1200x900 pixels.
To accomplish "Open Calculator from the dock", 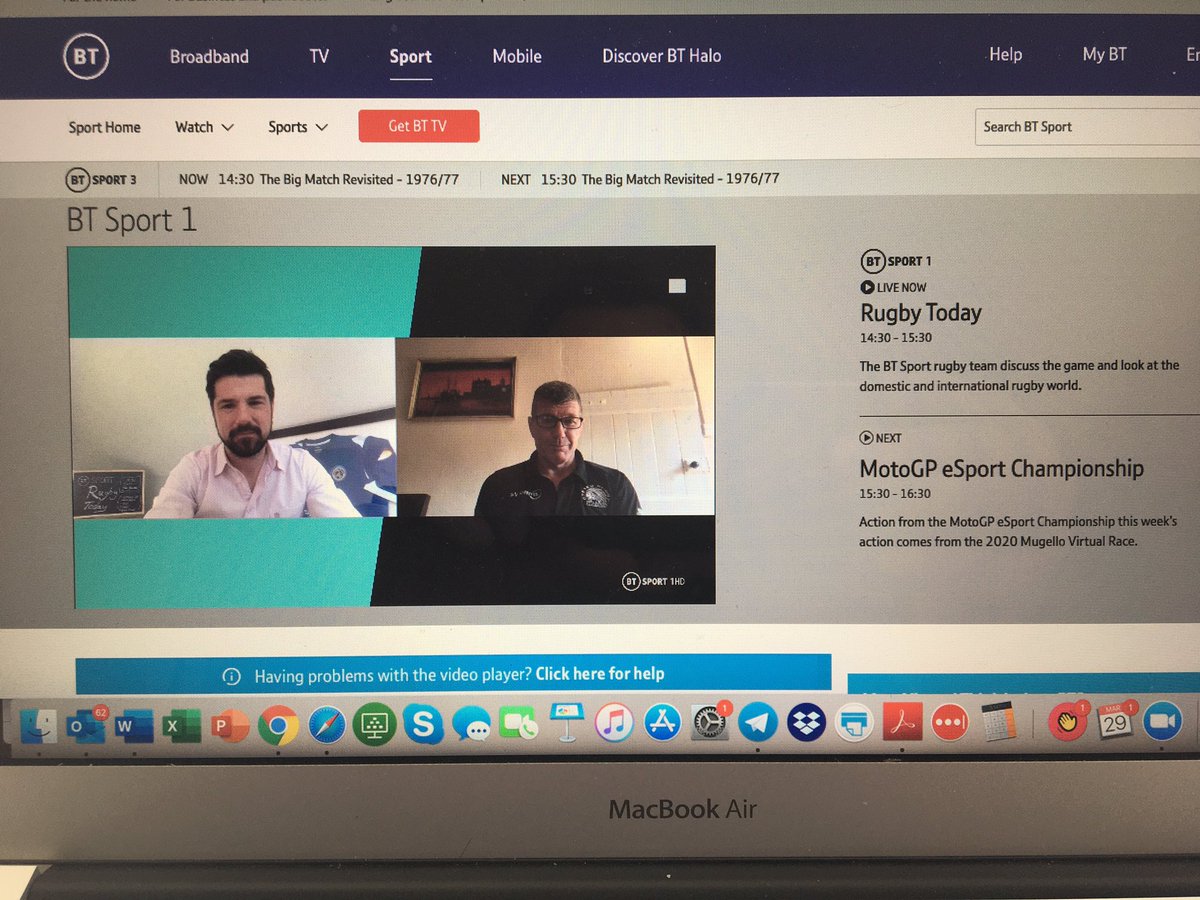I will point(998,722).
